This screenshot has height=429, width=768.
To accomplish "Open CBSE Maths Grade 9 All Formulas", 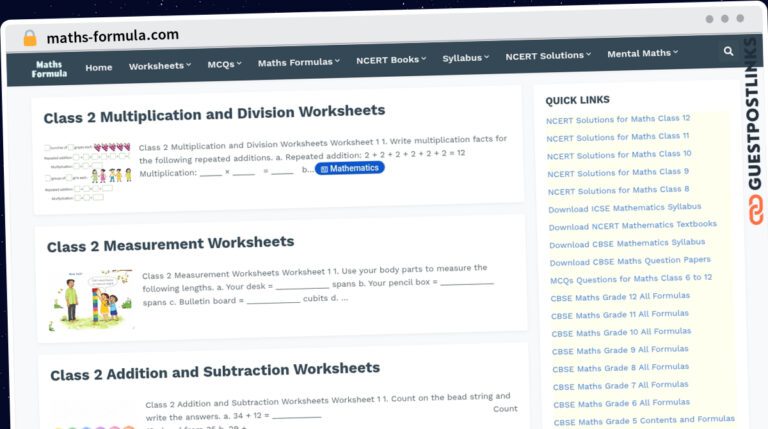I will (620, 351).
